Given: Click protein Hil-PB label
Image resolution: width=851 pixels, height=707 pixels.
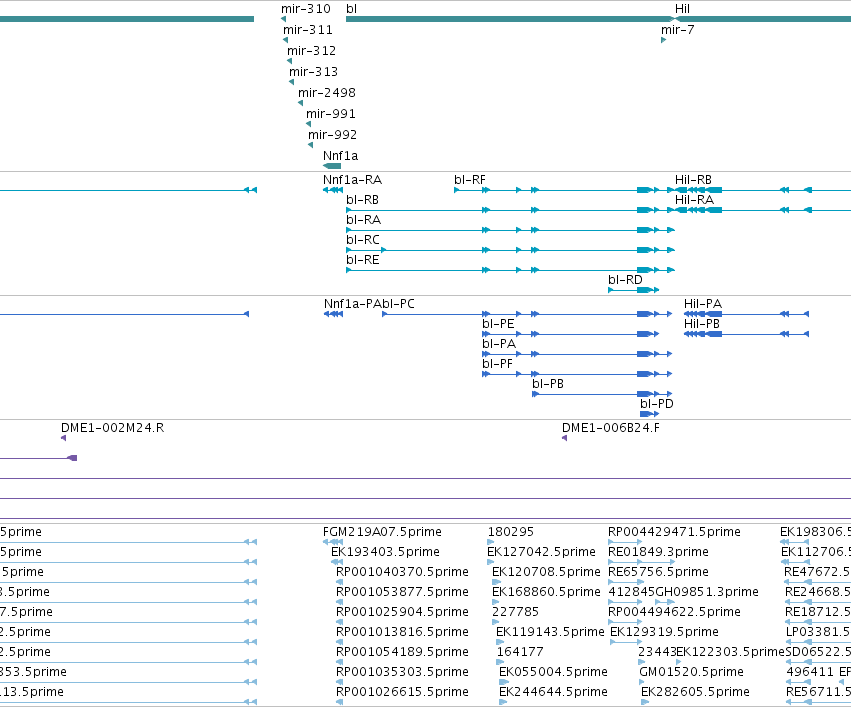Looking at the screenshot, I should pyautogui.click(x=702, y=324).
